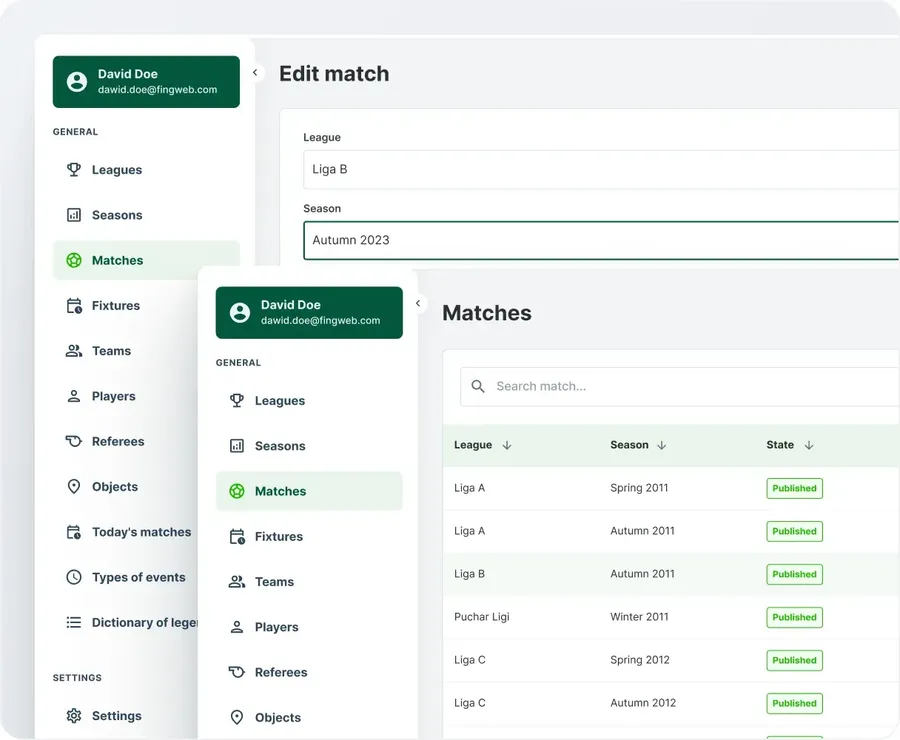Open Objects label in front sidebar
This screenshot has width=900, height=740.
click(x=278, y=718)
